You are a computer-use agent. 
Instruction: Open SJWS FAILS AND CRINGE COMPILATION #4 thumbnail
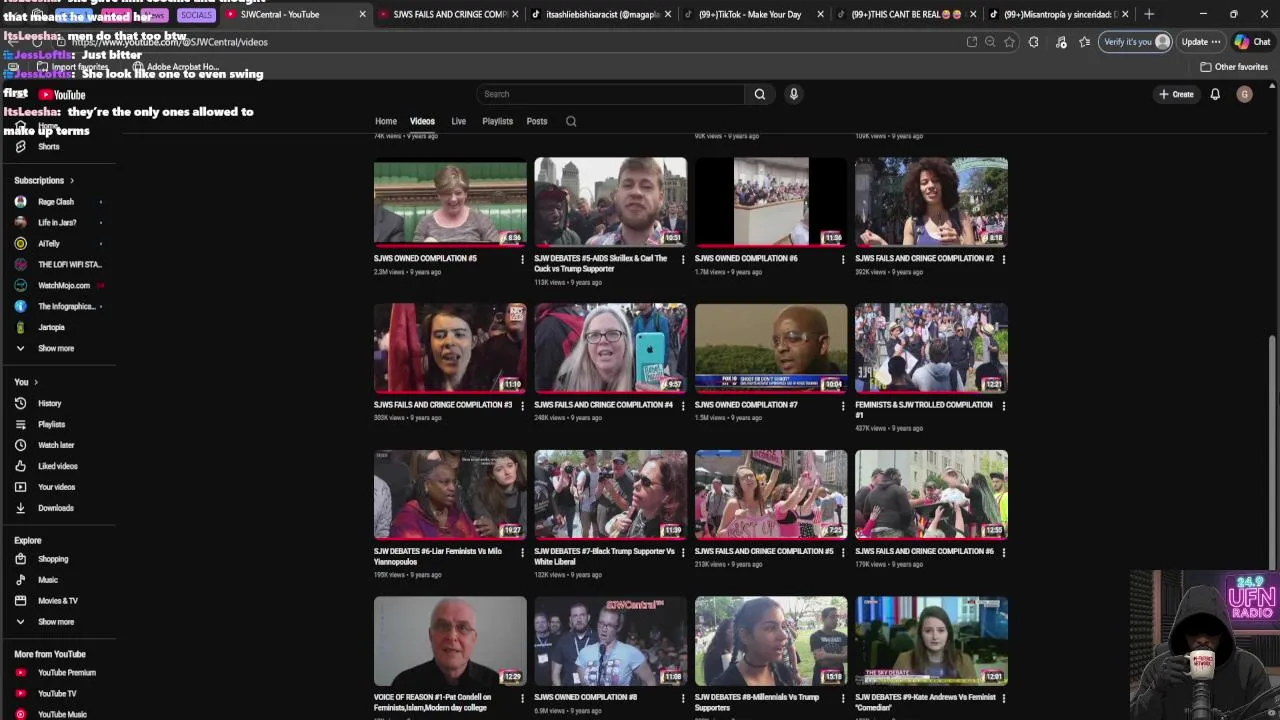click(x=610, y=348)
